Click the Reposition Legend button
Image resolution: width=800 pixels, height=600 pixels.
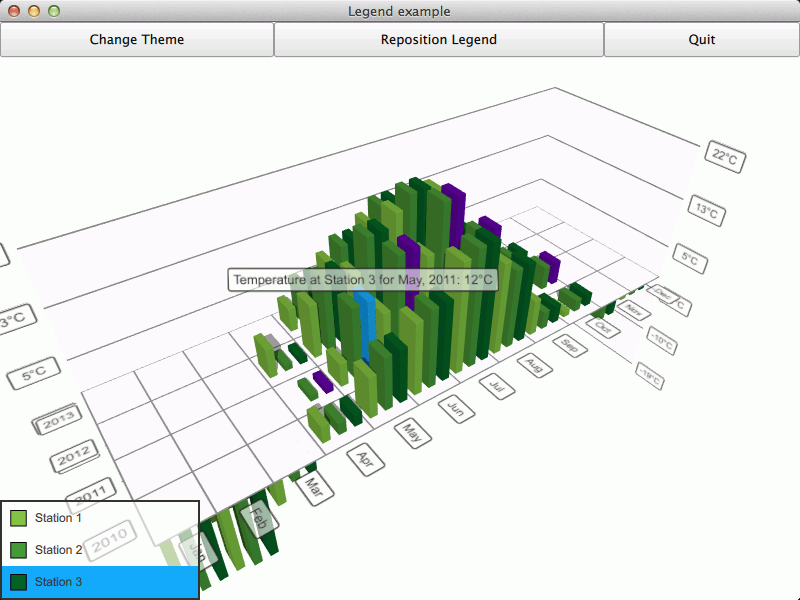coord(438,40)
